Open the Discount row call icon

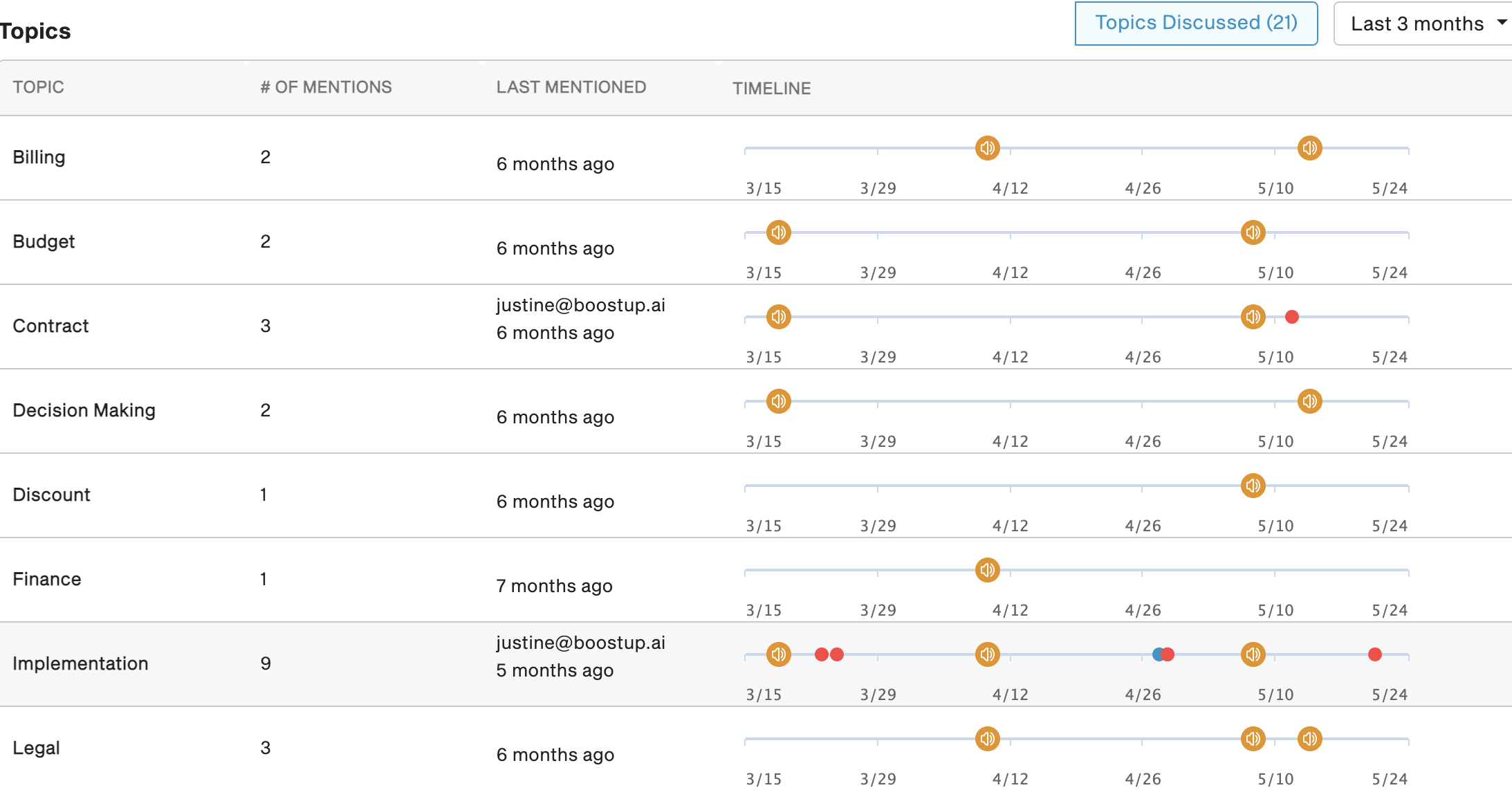pyautogui.click(x=1253, y=486)
